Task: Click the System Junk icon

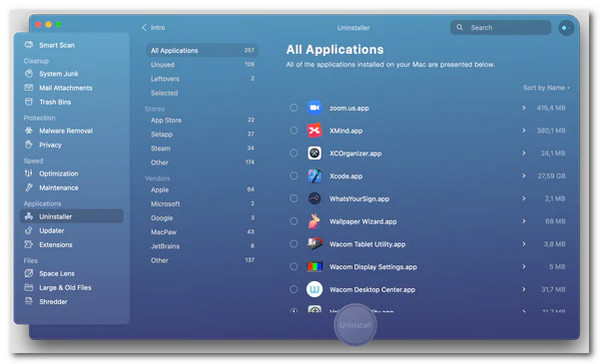Action: (x=29, y=73)
